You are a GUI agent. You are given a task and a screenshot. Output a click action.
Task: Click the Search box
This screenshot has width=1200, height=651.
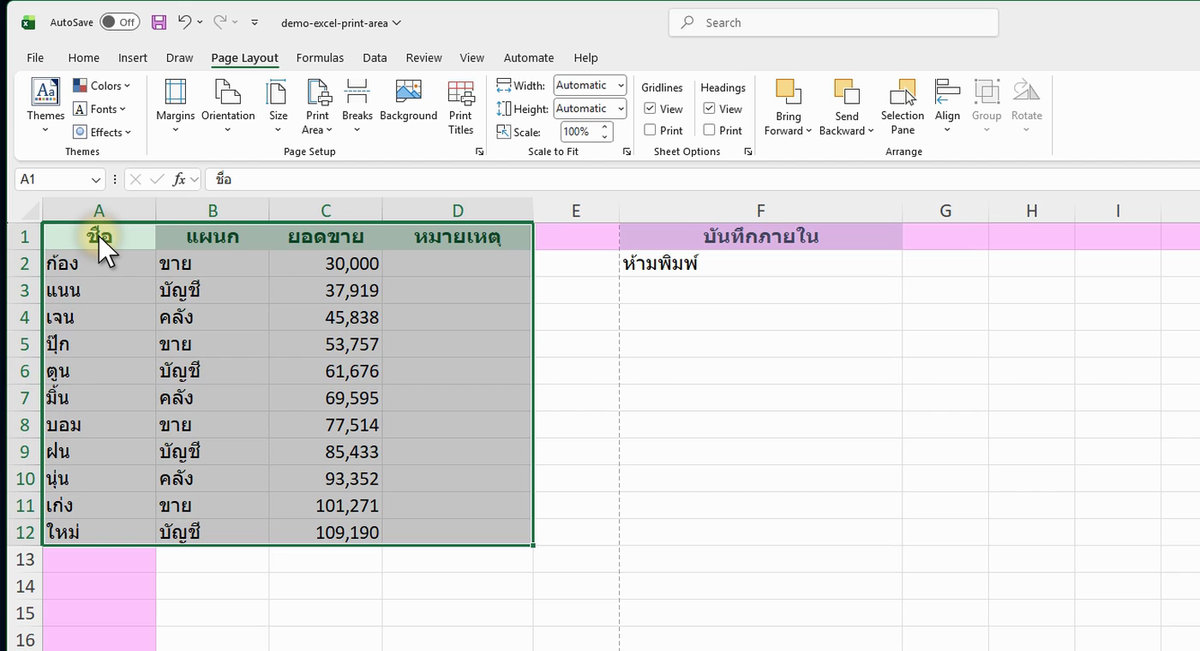tap(833, 22)
